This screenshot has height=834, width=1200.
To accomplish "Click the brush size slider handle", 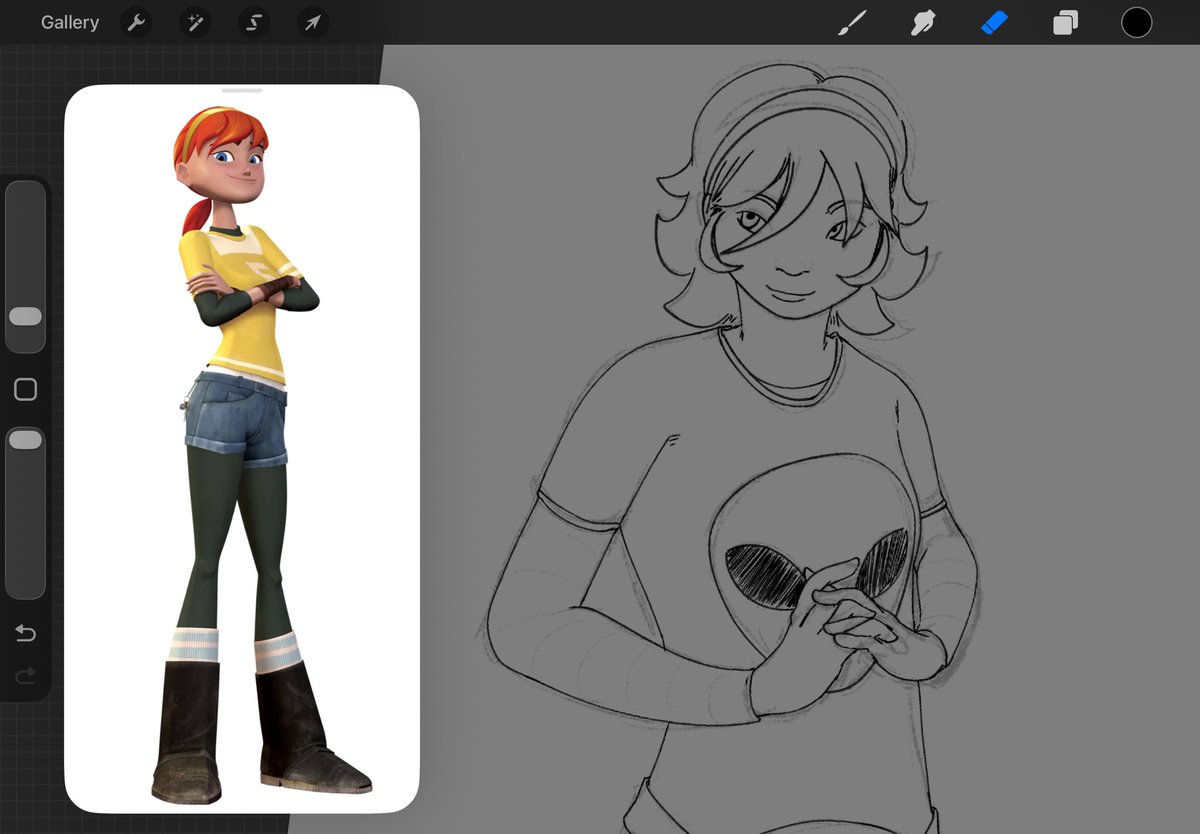I will pyautogui.click(x=25, y=316).
